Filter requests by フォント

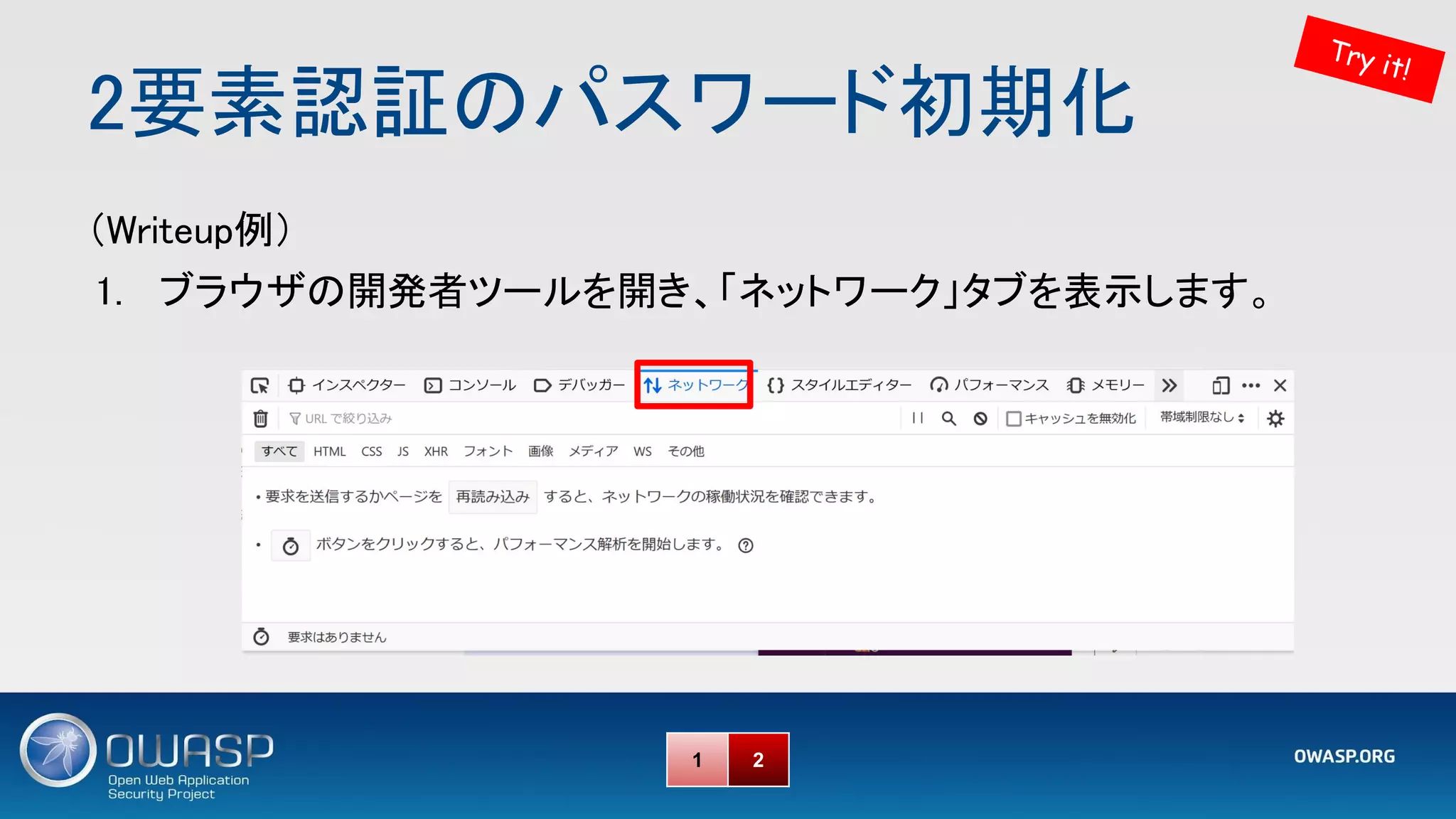point(488,451)
